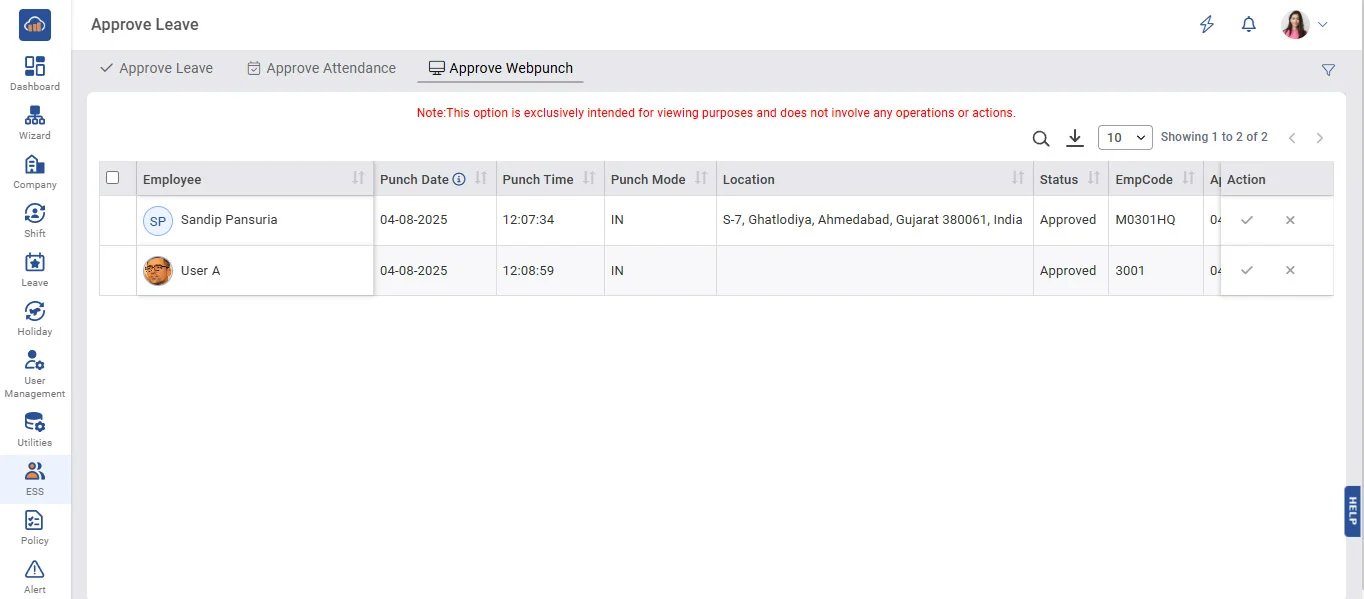Click the lightning bolt quick actions icon
Screen dimensions: 1364x599
pyautogui.click(x=1207, y=25)
